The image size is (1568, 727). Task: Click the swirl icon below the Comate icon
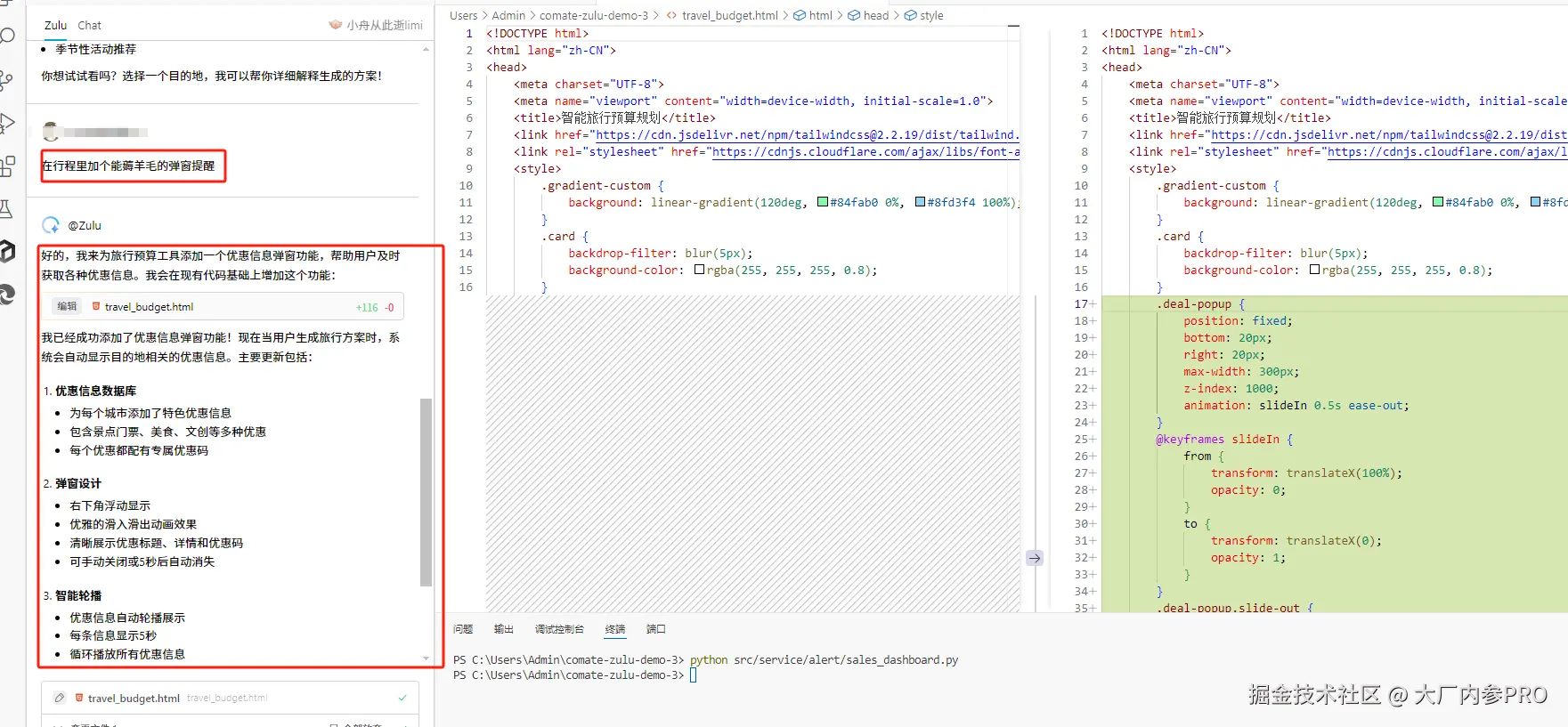tap(7, 295)
